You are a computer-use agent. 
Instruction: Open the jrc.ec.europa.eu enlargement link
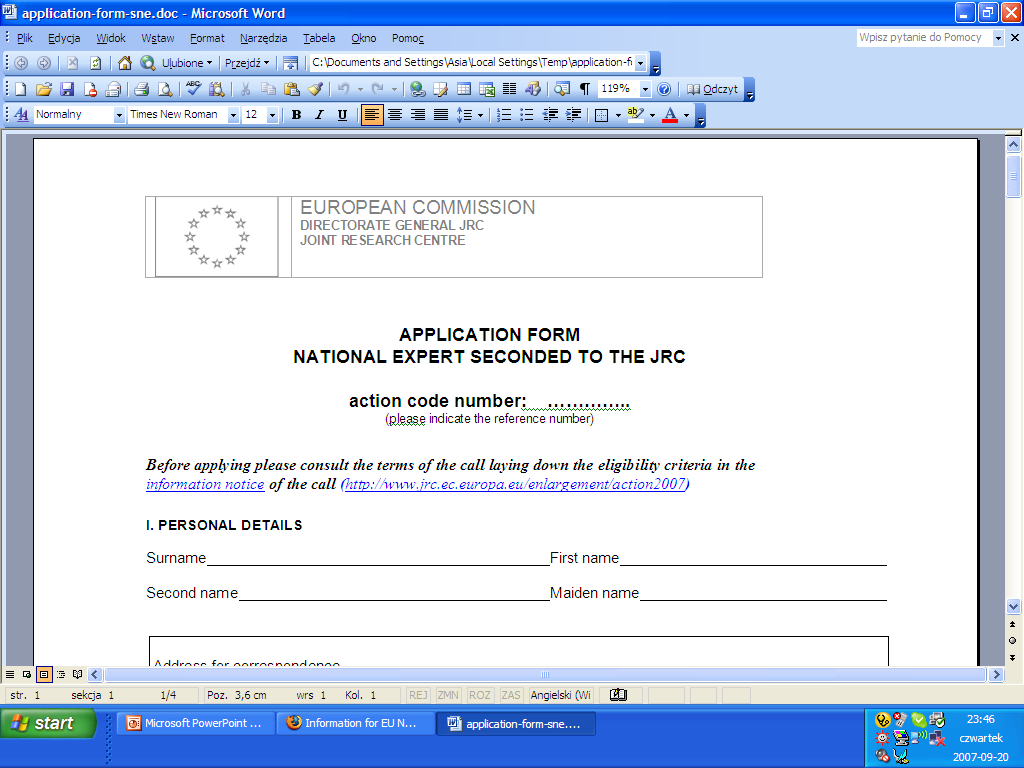click(x=515, y=484)
